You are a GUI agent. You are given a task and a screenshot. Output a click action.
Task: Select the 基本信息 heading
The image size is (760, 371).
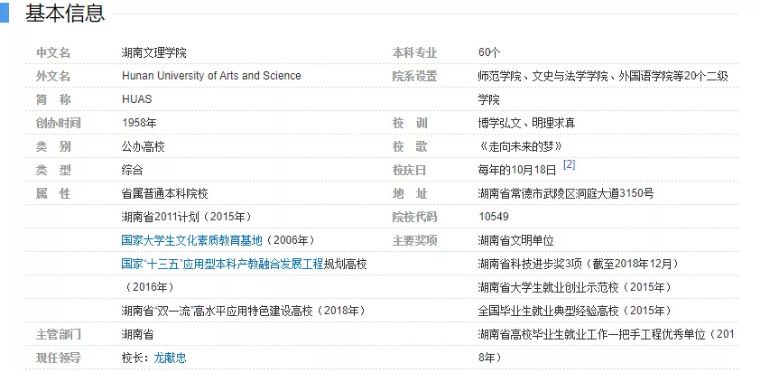[x=65, y=14]
